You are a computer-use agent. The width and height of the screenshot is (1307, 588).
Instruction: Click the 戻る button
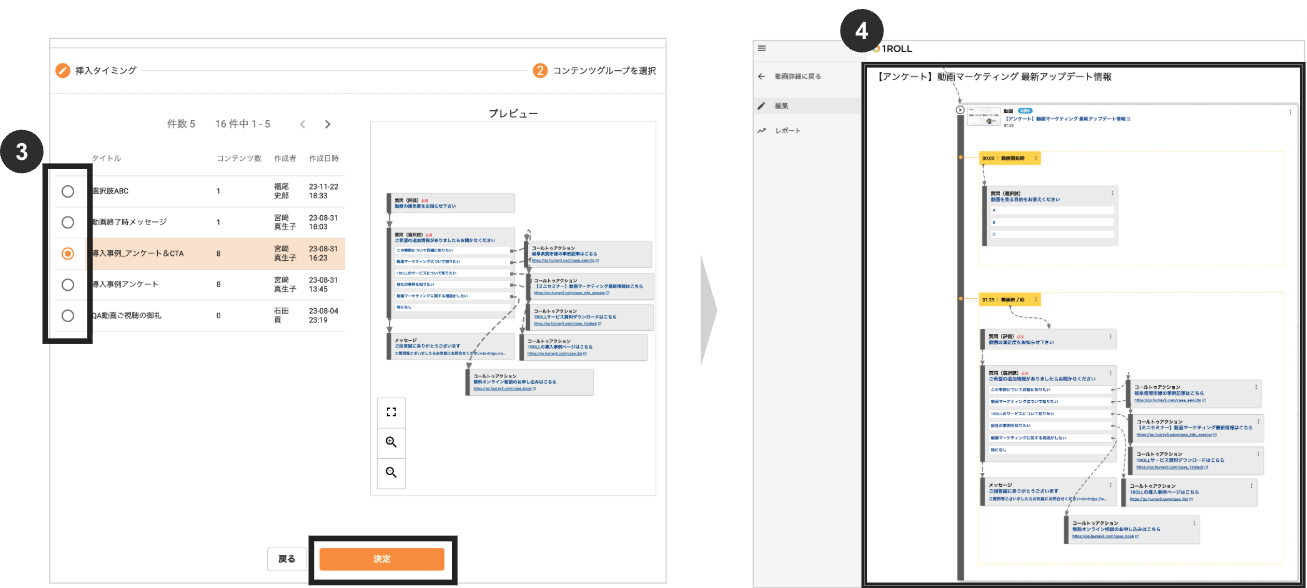pos(286,559)
